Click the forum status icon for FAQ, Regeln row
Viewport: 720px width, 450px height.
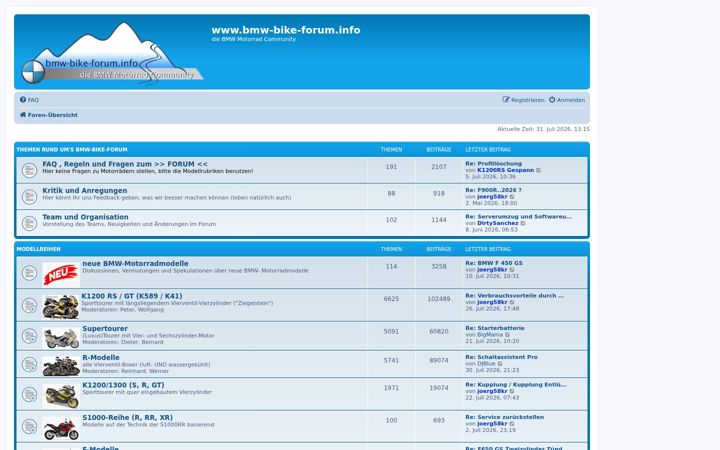(x=29, y=170)
